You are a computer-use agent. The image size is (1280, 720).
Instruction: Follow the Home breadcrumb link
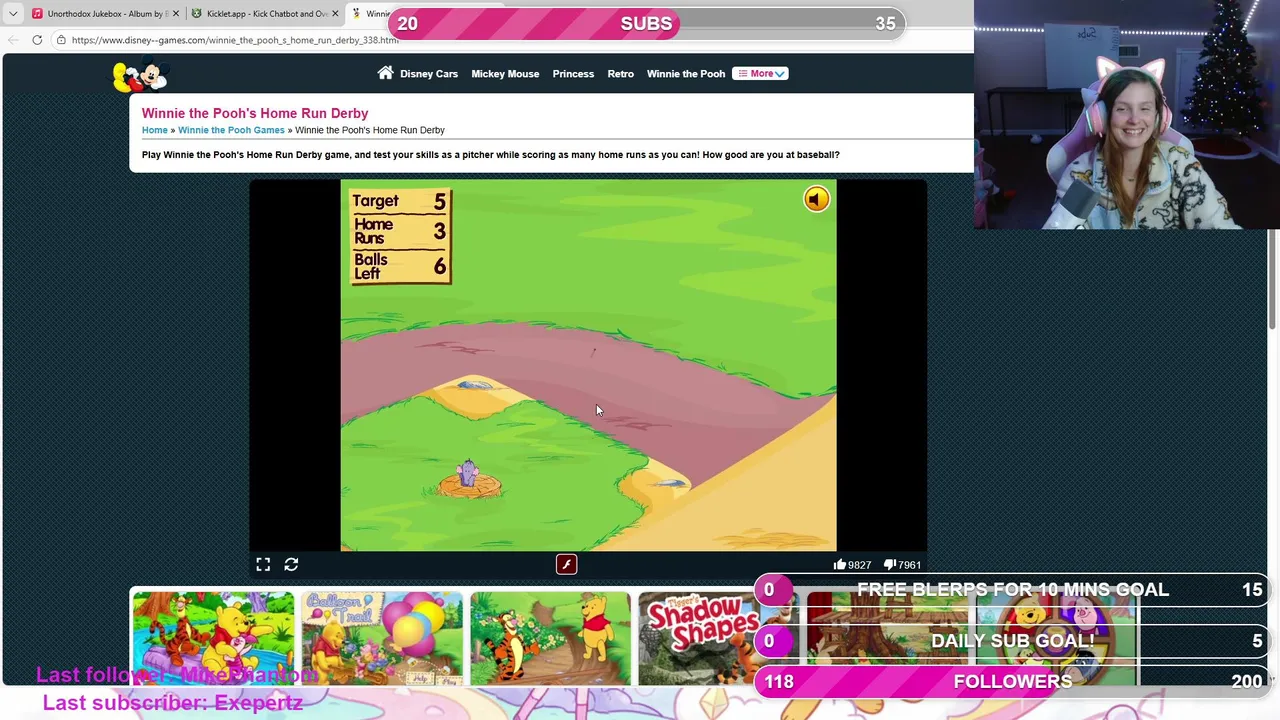pyautogui.click(x=155, y=130)
